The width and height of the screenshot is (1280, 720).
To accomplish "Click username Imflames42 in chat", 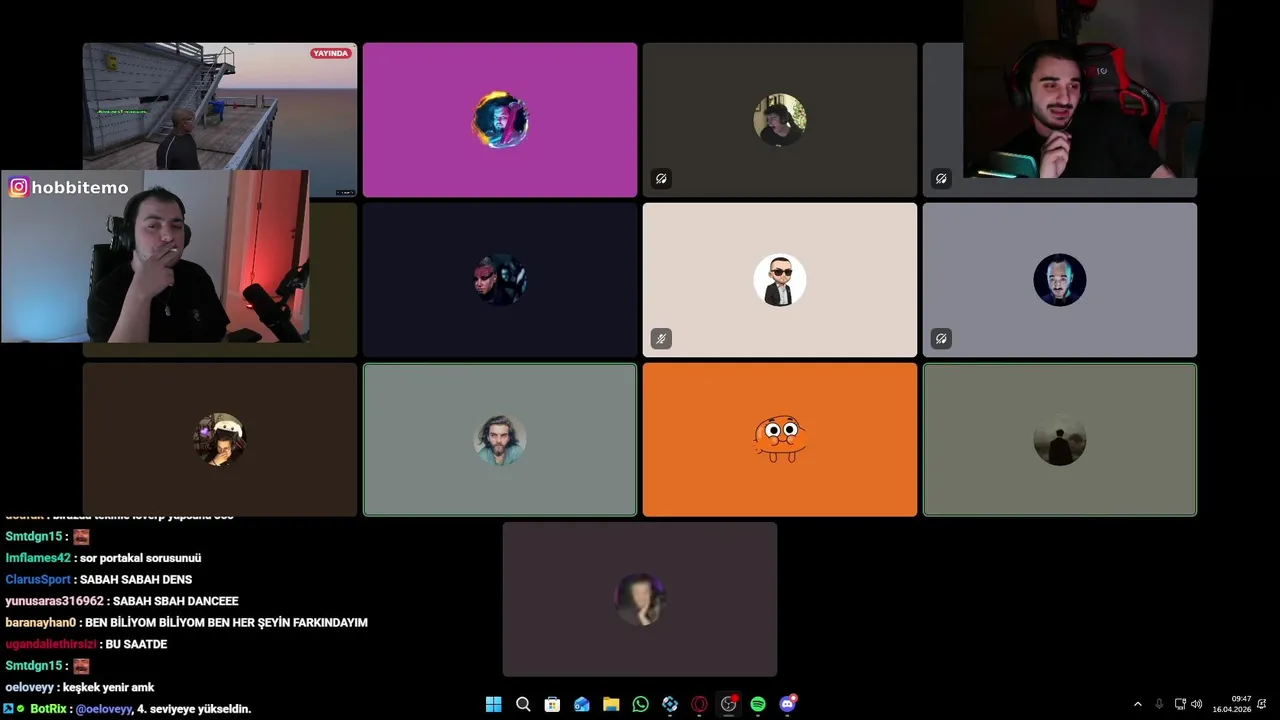I will coord(38,558).
